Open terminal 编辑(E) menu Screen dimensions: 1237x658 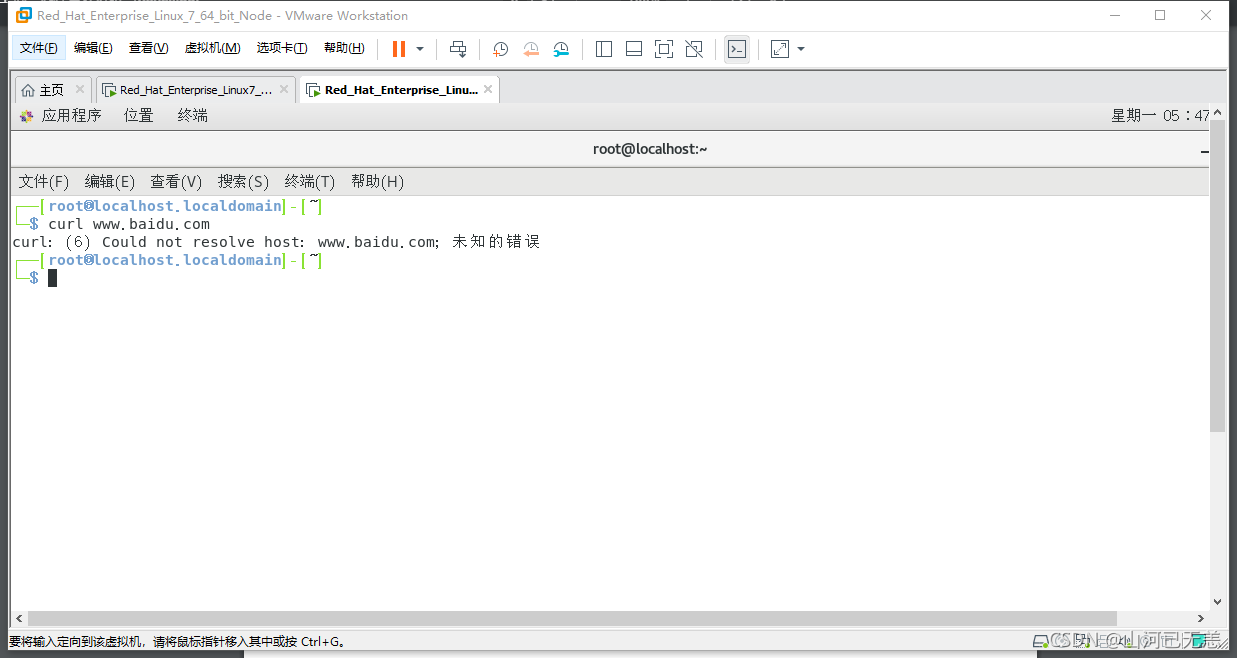(110, 182)
